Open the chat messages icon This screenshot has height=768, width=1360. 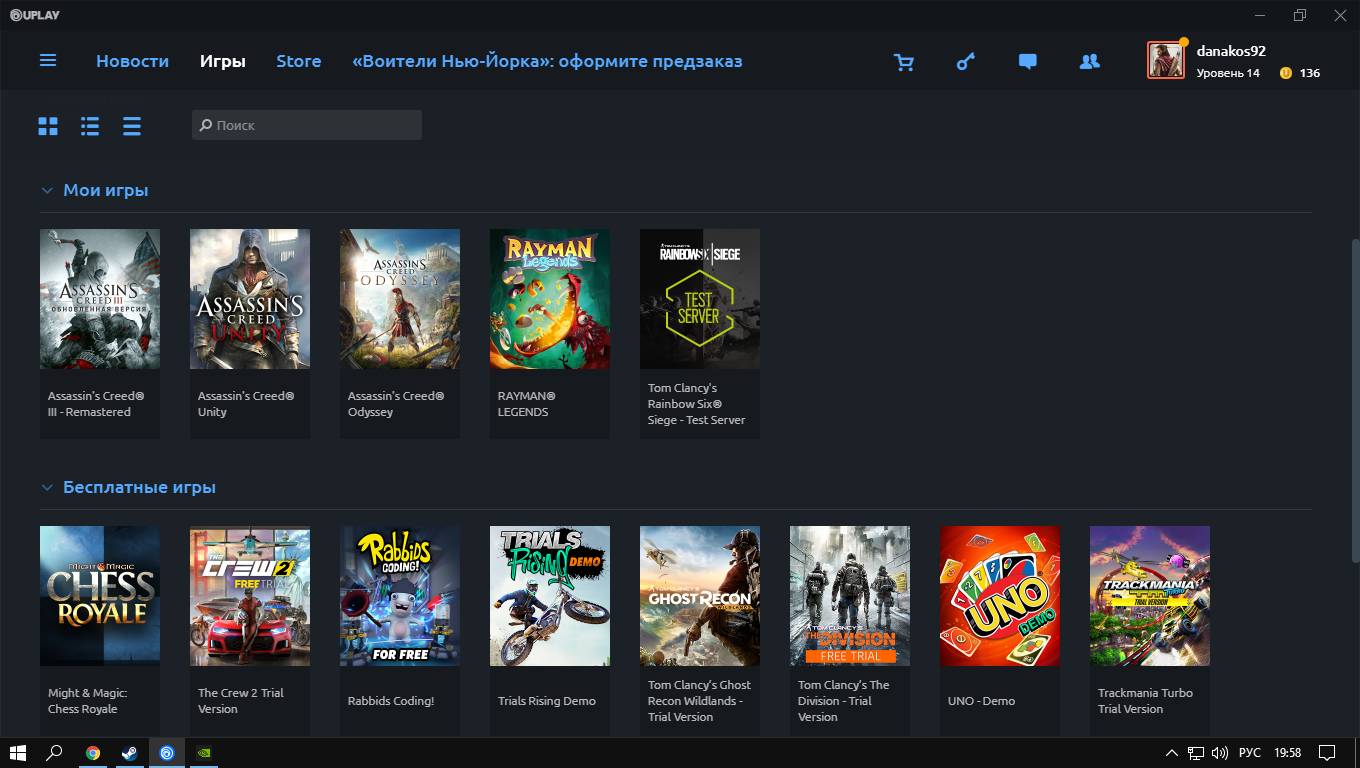pos(1027,62)
